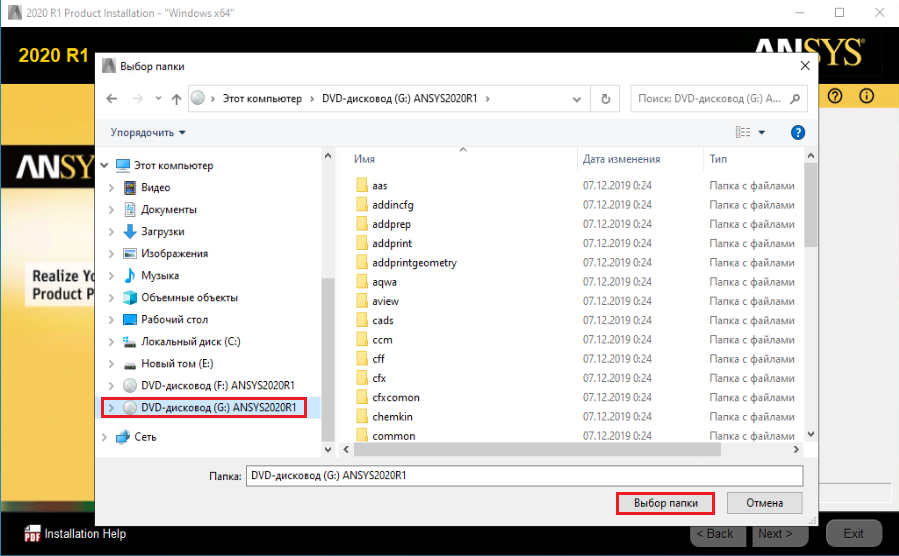899x556 pixels.
Task: Click Этот компьютер in address breadcrumb
Action: pos(262,99)
